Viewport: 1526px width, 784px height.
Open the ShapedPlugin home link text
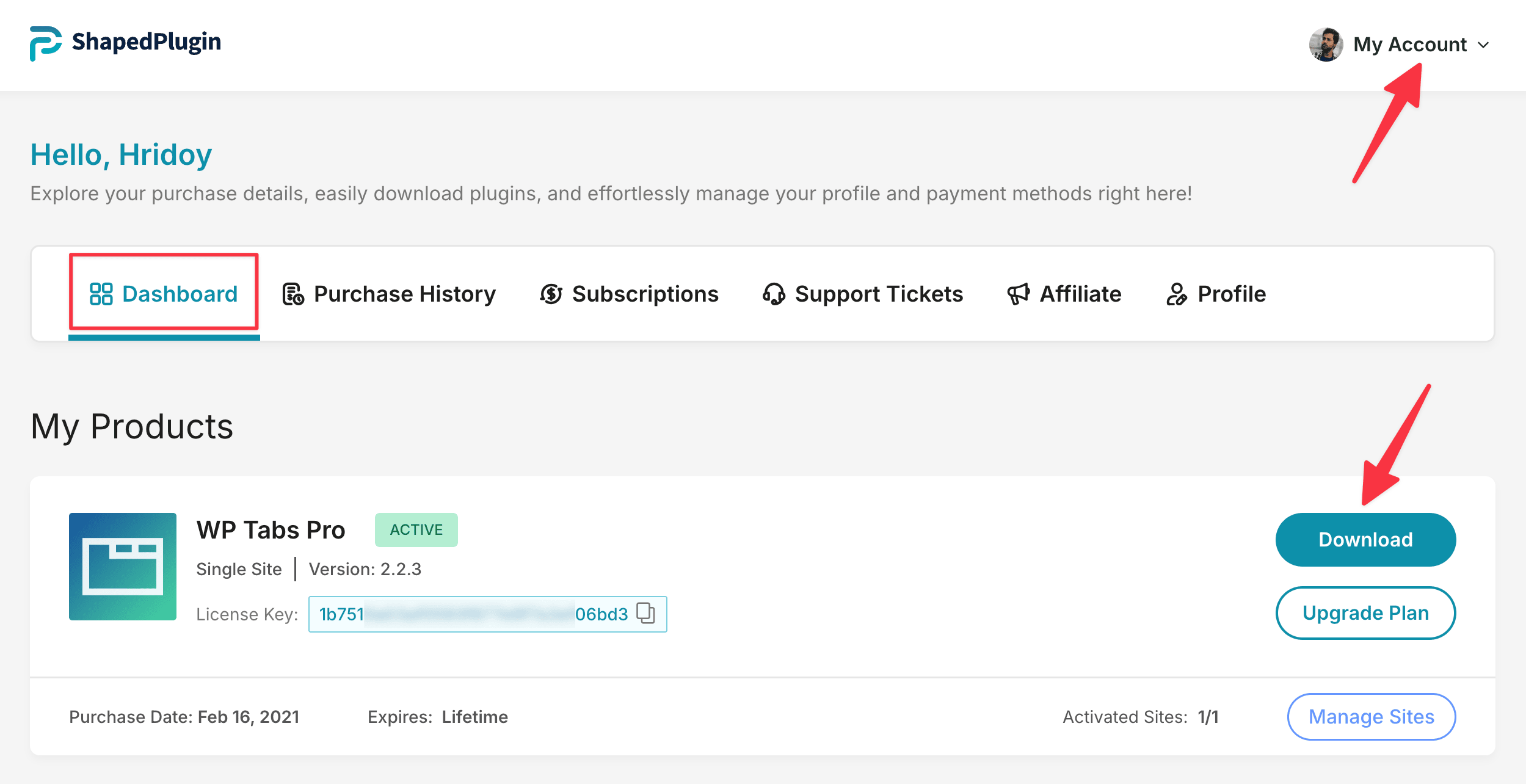(x=147, y=42)
